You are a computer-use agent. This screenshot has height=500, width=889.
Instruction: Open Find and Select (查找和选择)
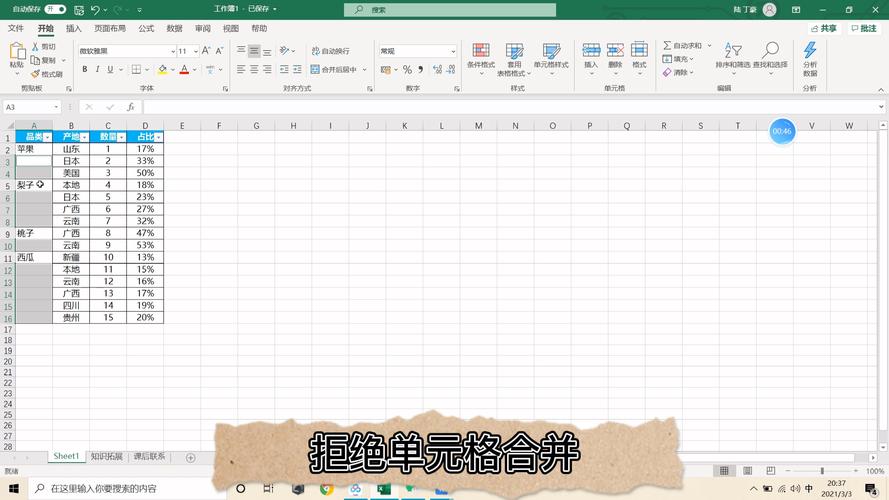pos(770,58)
